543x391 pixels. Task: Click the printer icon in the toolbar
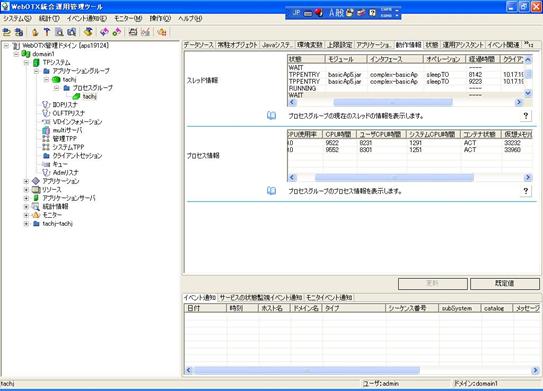tap(133, 32)
